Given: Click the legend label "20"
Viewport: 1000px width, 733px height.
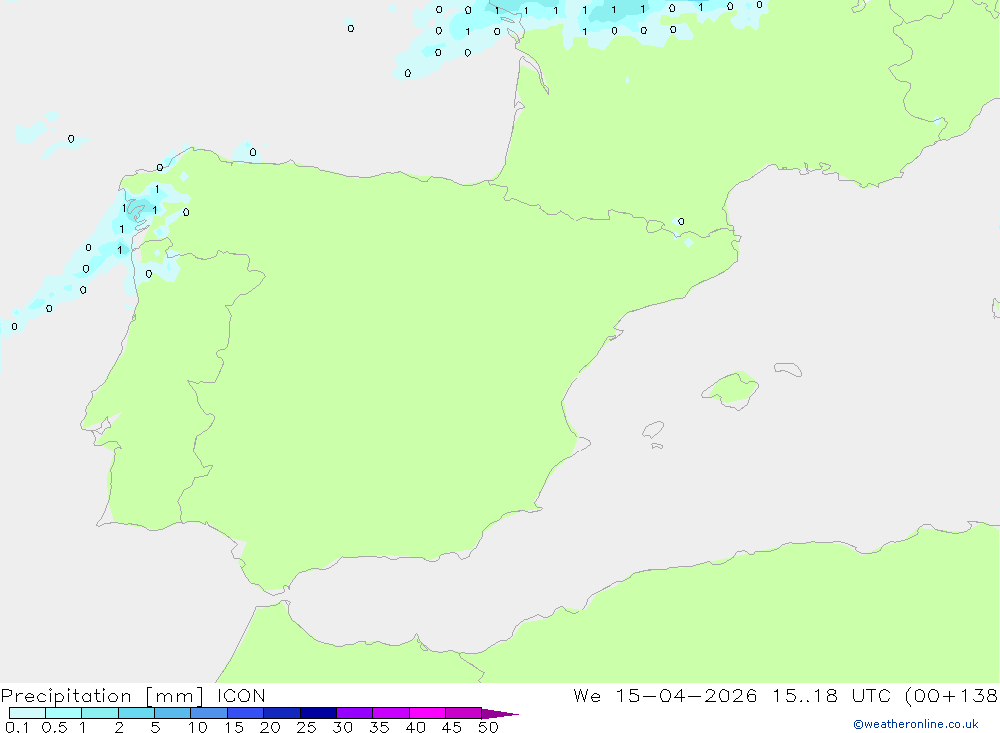Looking at the screenshot, I should click(270, 727).
